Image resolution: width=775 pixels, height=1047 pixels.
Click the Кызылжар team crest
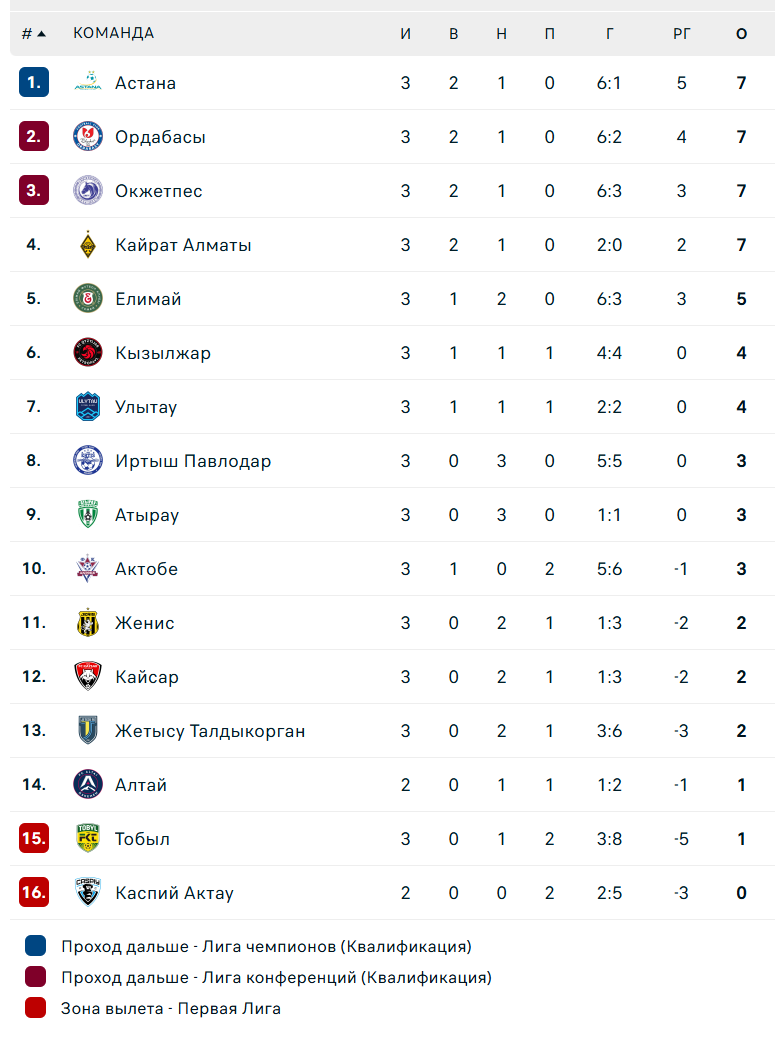click(88, 353)
